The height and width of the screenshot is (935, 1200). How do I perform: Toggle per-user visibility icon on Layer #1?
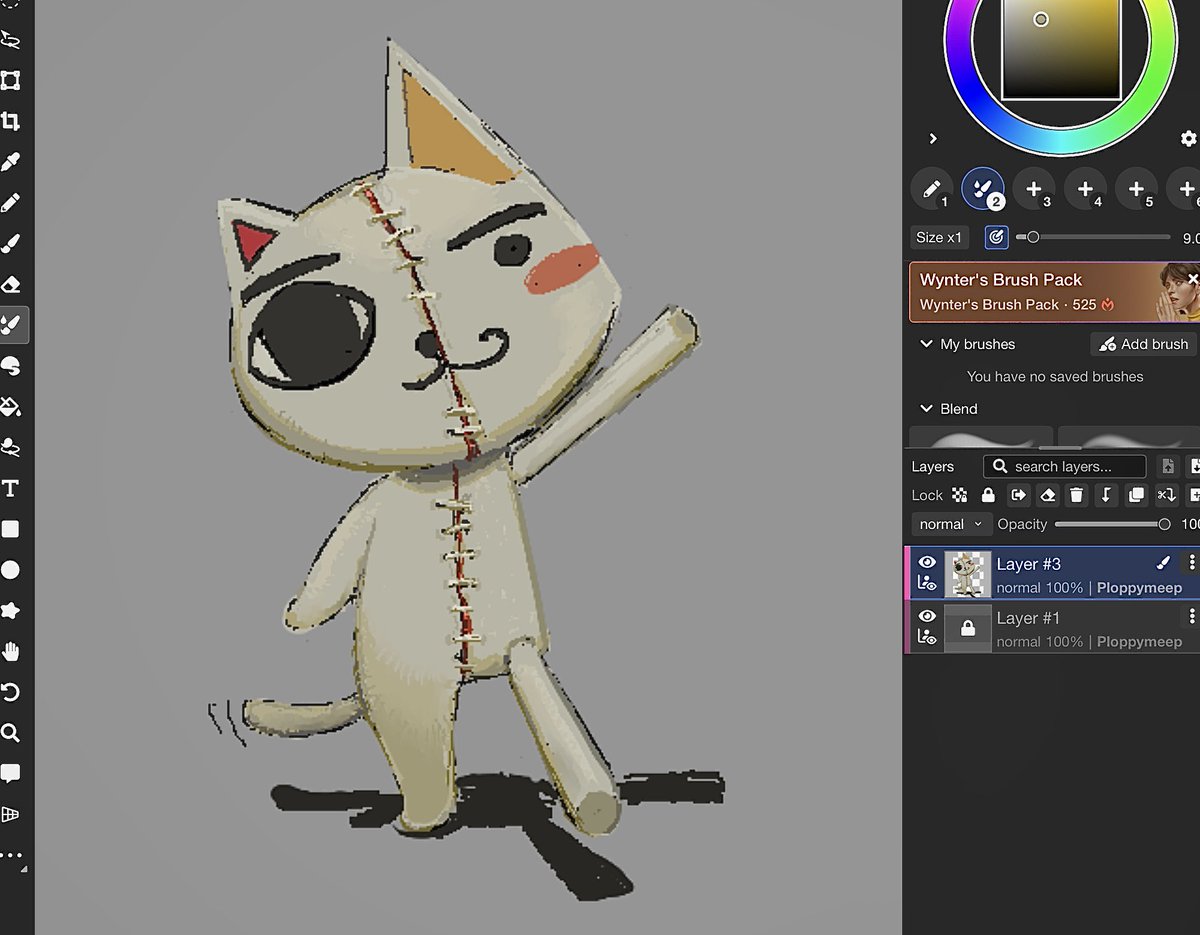[x=927, y=637]
